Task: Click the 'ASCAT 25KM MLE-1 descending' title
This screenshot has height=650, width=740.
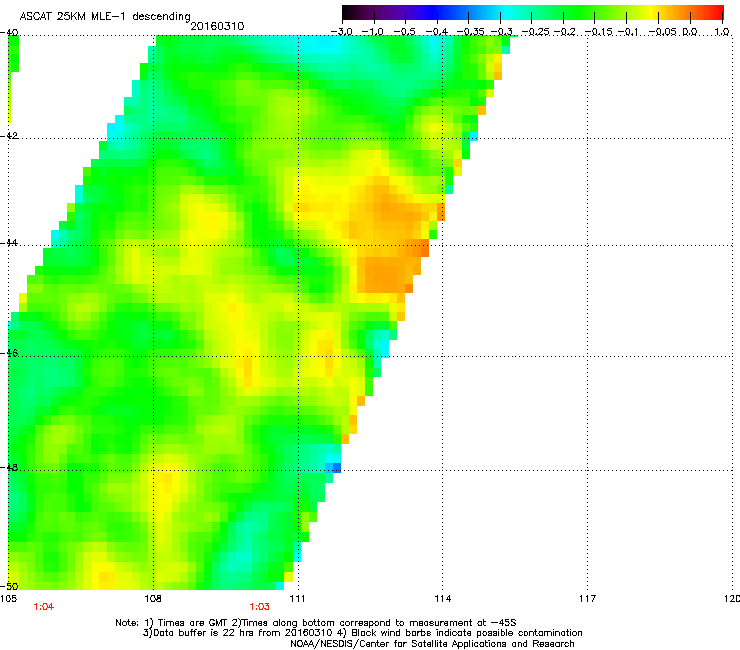Action: click(105, 17)
